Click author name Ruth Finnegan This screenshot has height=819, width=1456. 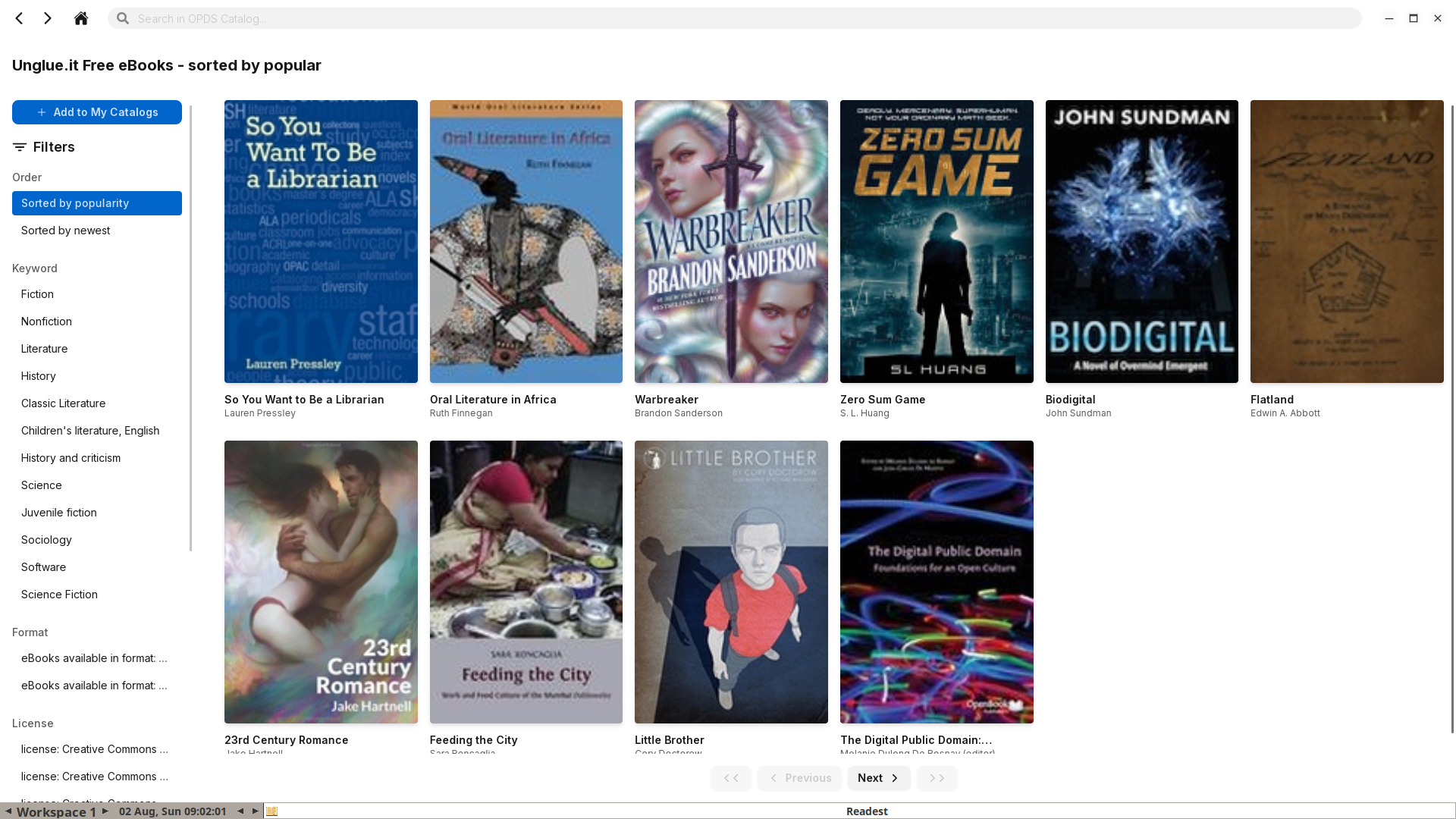click(461, 413)
